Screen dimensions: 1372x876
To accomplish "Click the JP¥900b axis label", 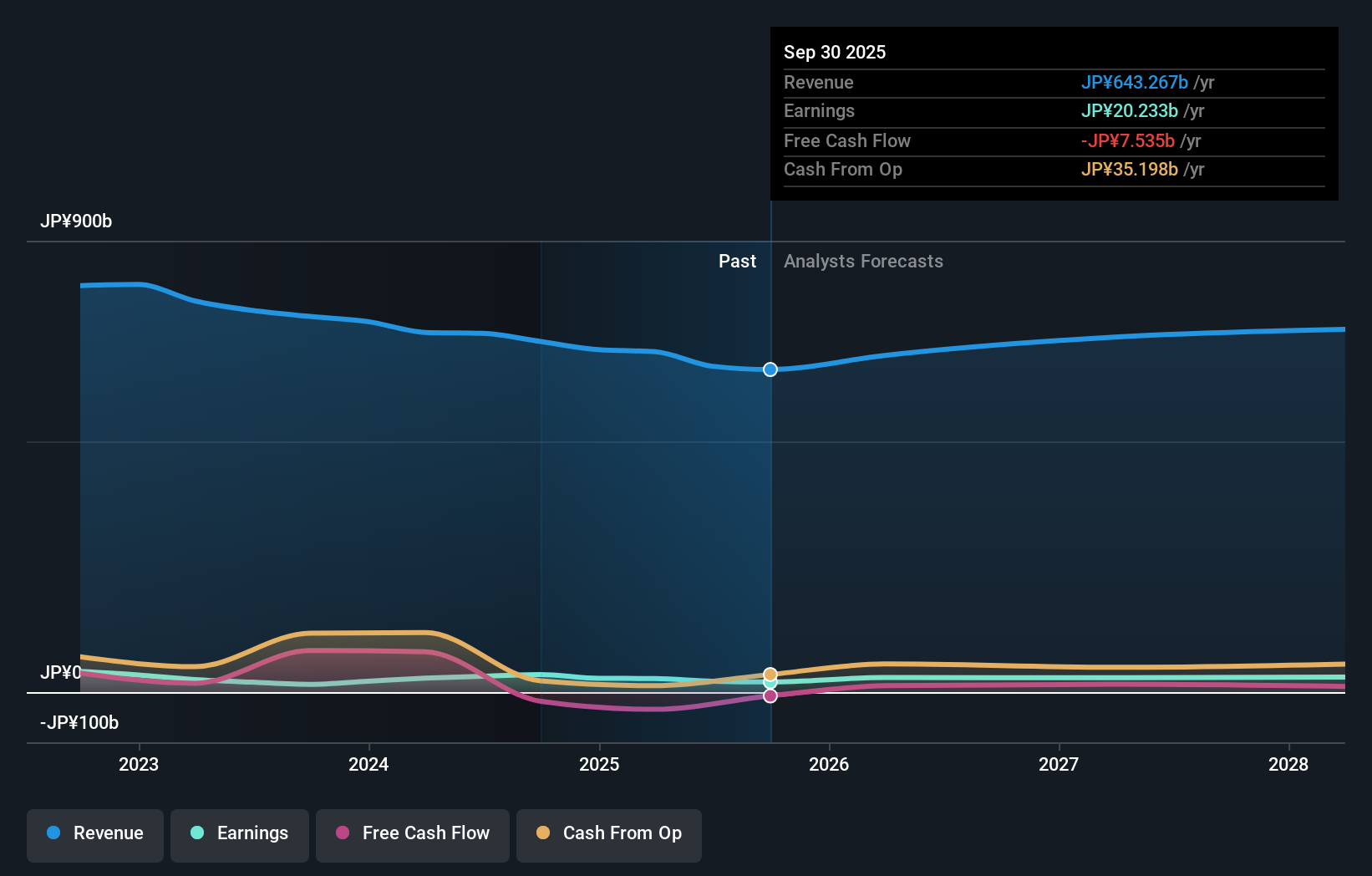I will point(76,222).
